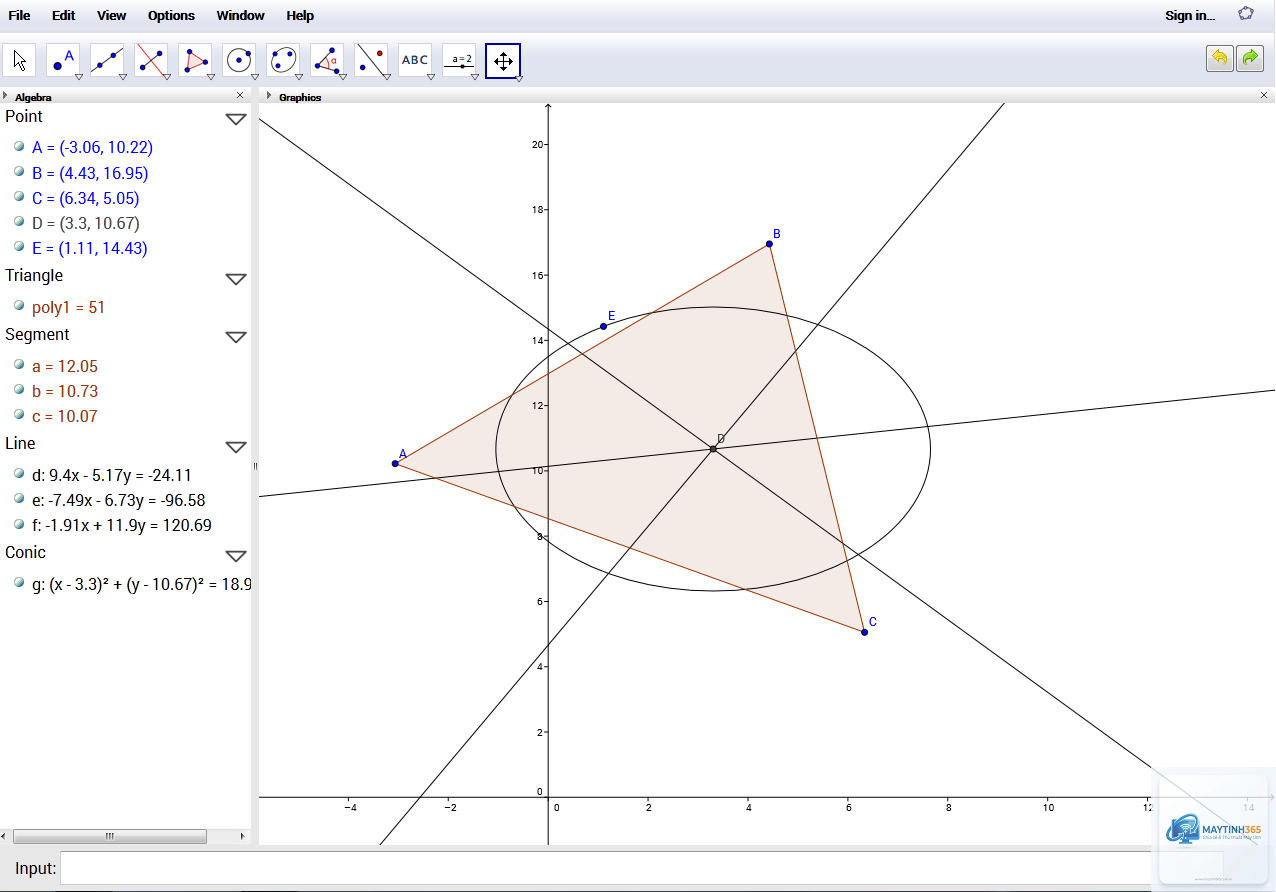Select segment c = 10.07 entry
Screen dimensions: 1276x892
pos(65,416)
